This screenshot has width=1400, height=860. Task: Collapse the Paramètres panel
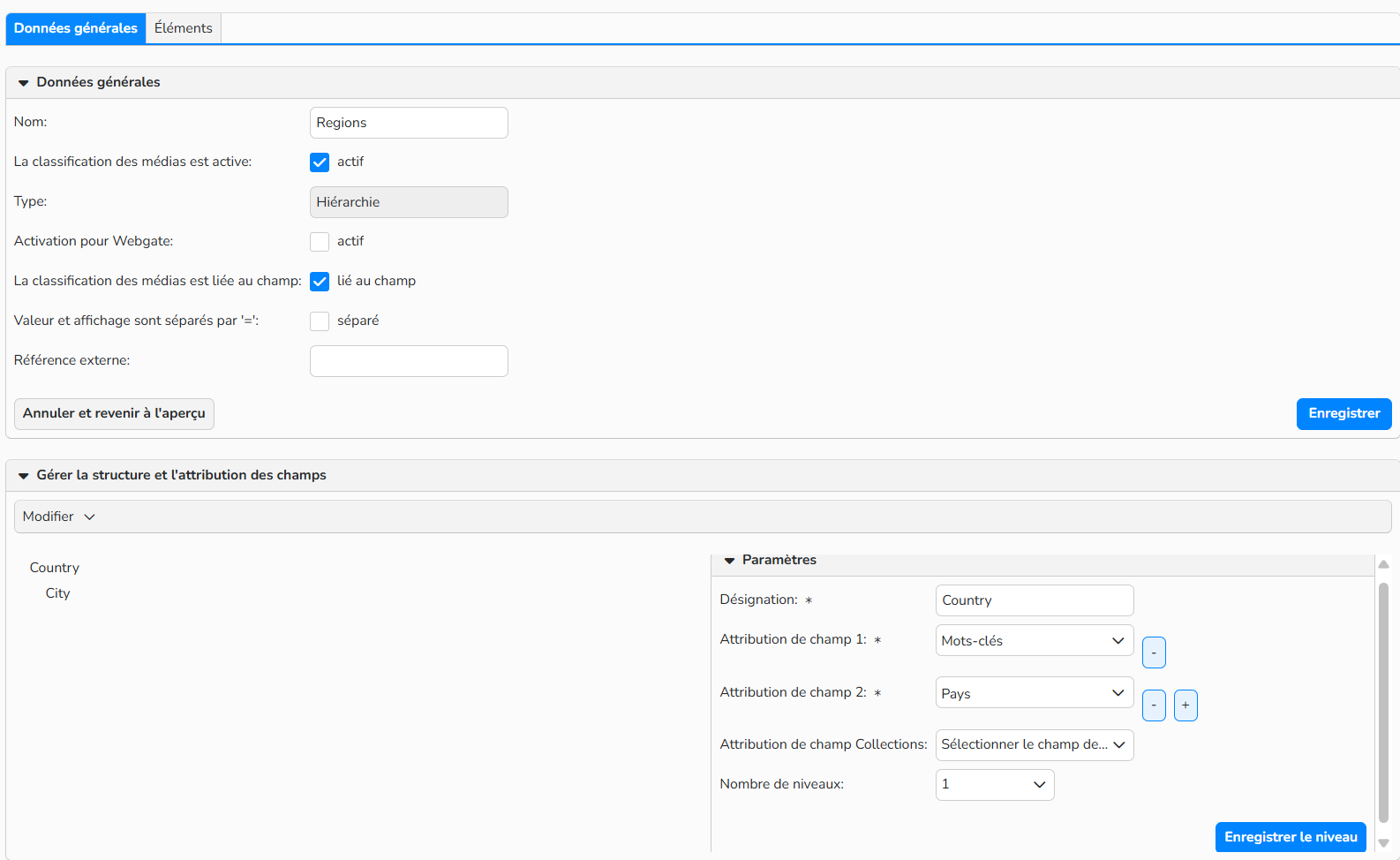(x=729, y=560)
